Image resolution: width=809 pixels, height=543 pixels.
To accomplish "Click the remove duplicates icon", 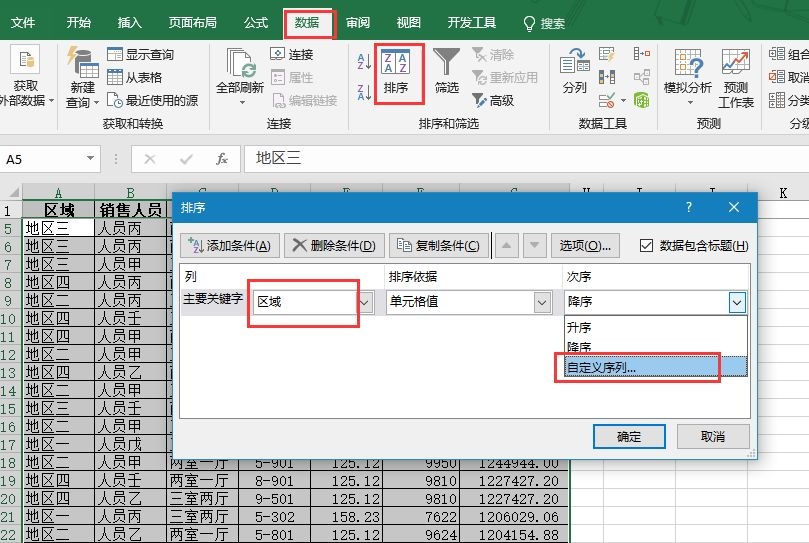I will coord(607,77).
